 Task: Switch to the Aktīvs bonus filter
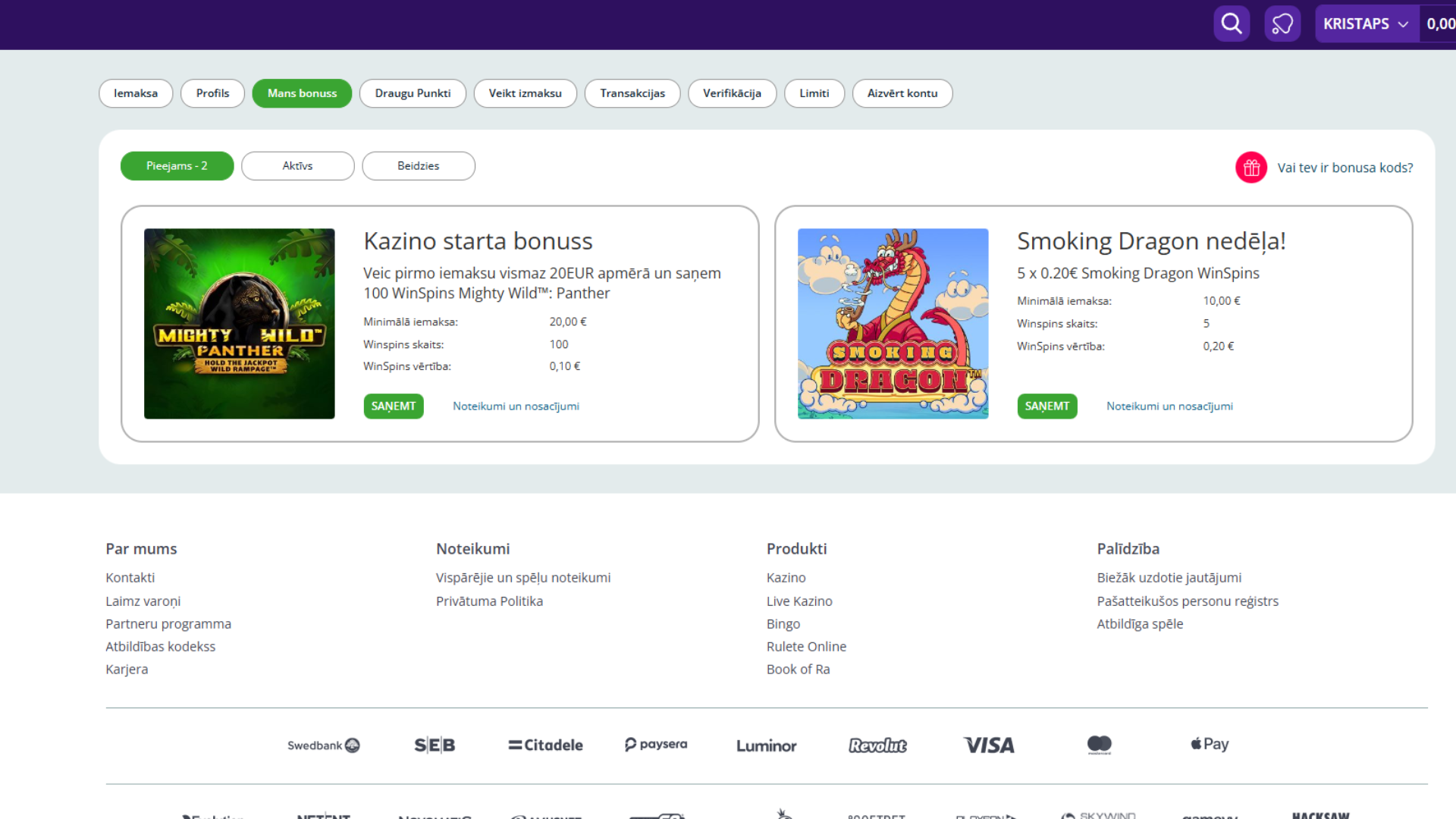tap(297, 166)
